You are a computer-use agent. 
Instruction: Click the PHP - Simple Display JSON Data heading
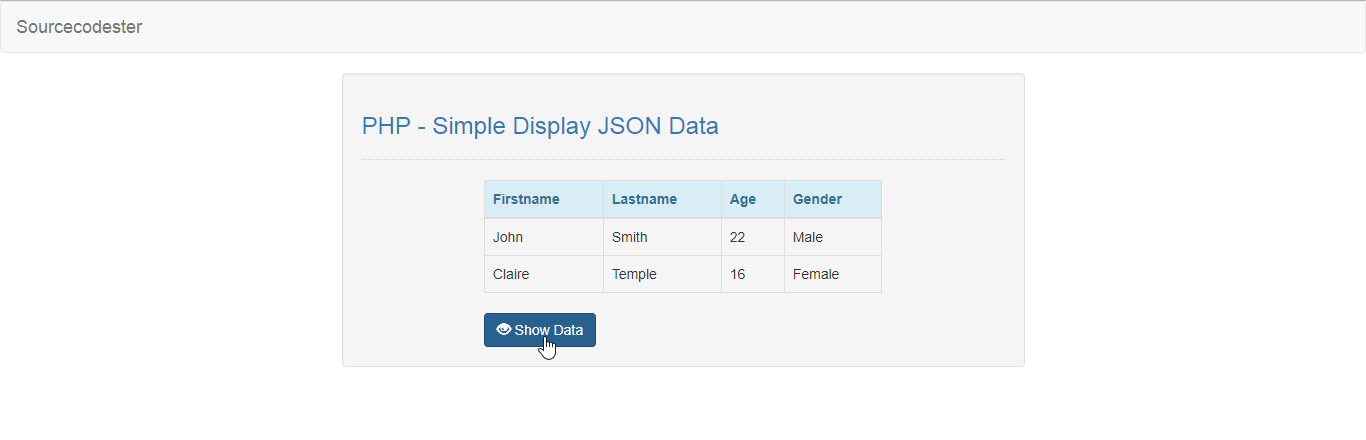540,126
